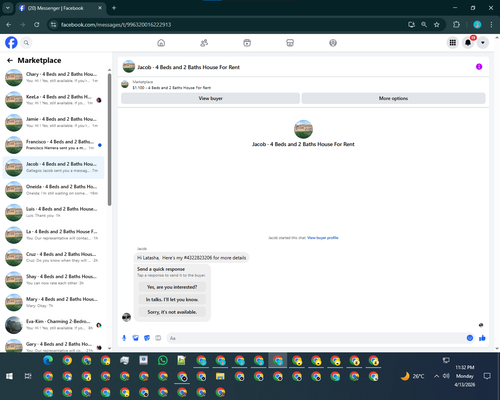Image resolution: width=500 pixels, height=400 pixels.
Task: Choose 'Yes, are you interested?' quick response
Action: click(172, 287)
